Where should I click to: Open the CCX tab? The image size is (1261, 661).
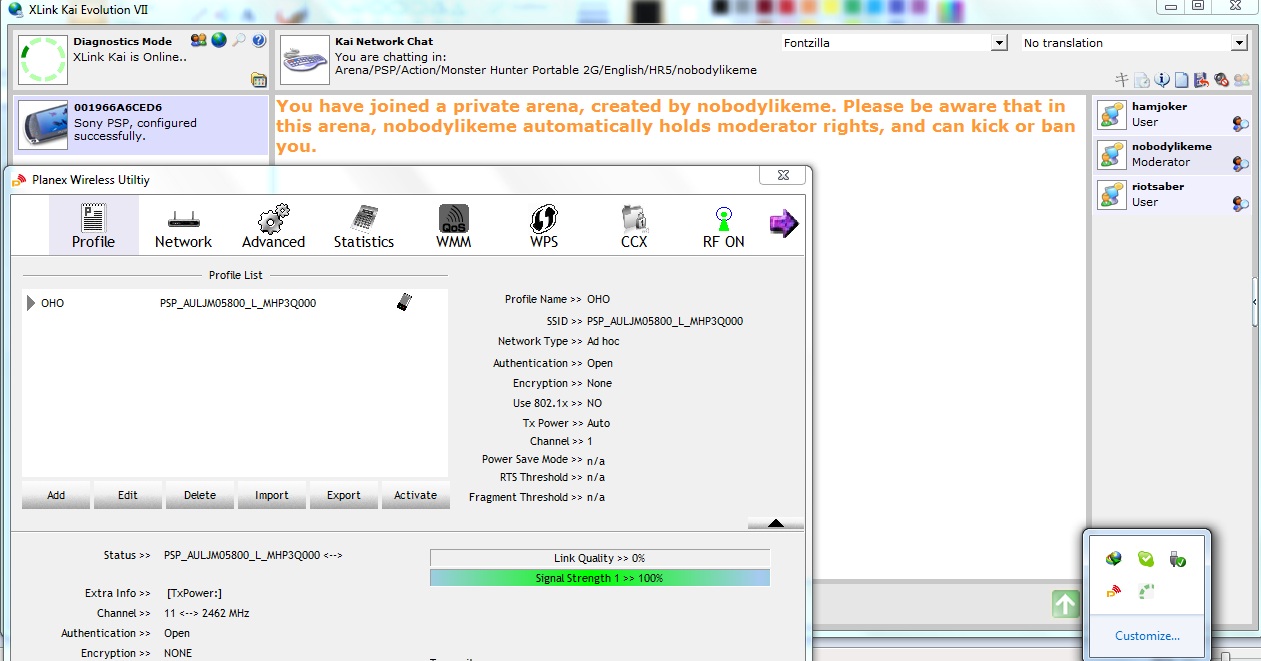pyautogui.click(x=633, y=225)
